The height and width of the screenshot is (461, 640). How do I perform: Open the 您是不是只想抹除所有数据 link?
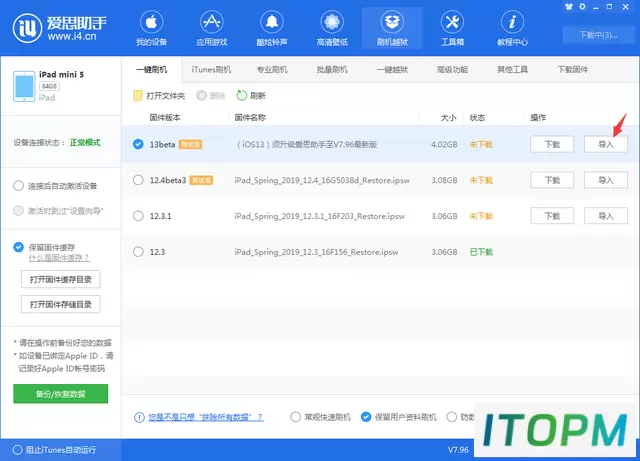tap(205, 417)
